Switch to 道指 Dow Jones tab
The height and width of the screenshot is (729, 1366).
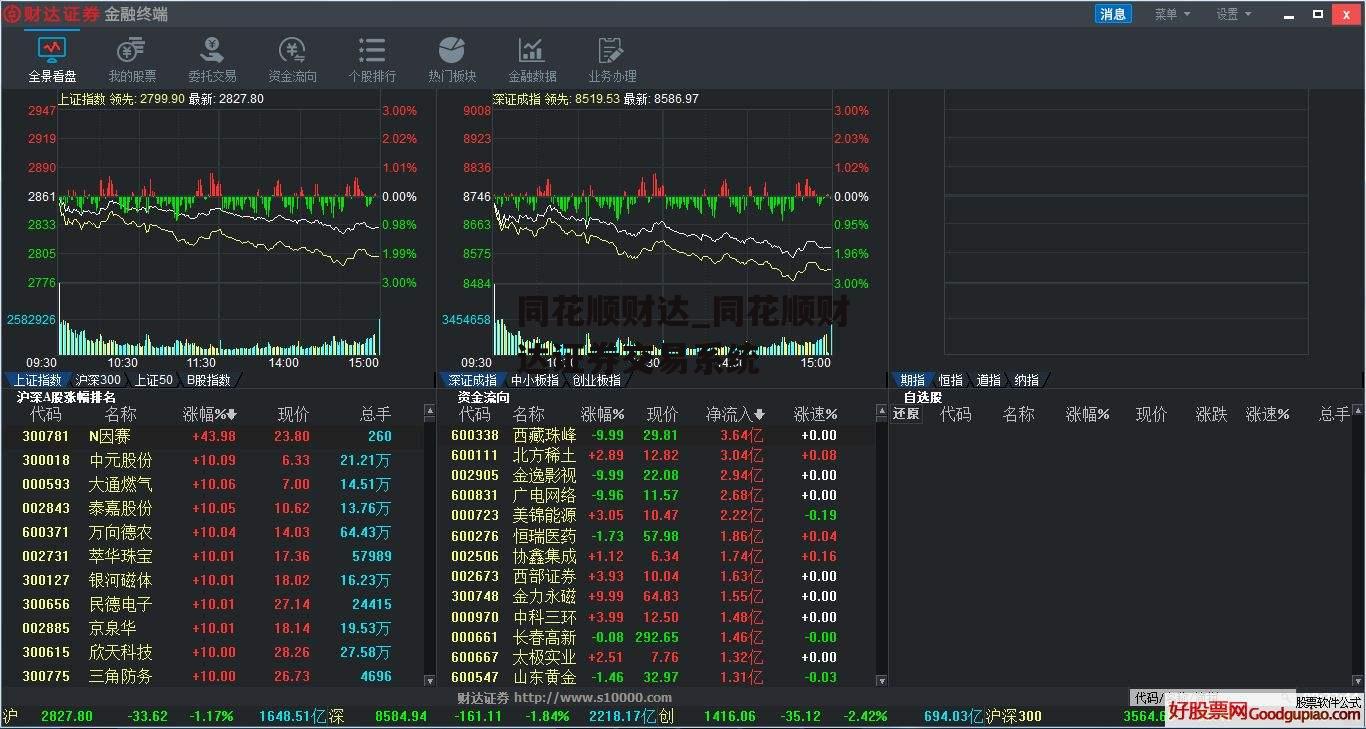[989, 380]
